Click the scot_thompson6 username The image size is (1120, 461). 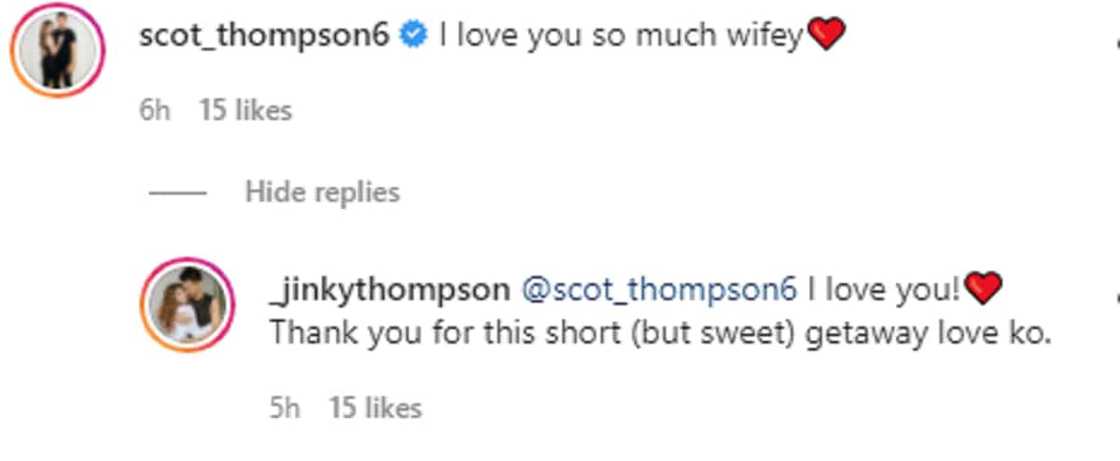tap(265, 37)
